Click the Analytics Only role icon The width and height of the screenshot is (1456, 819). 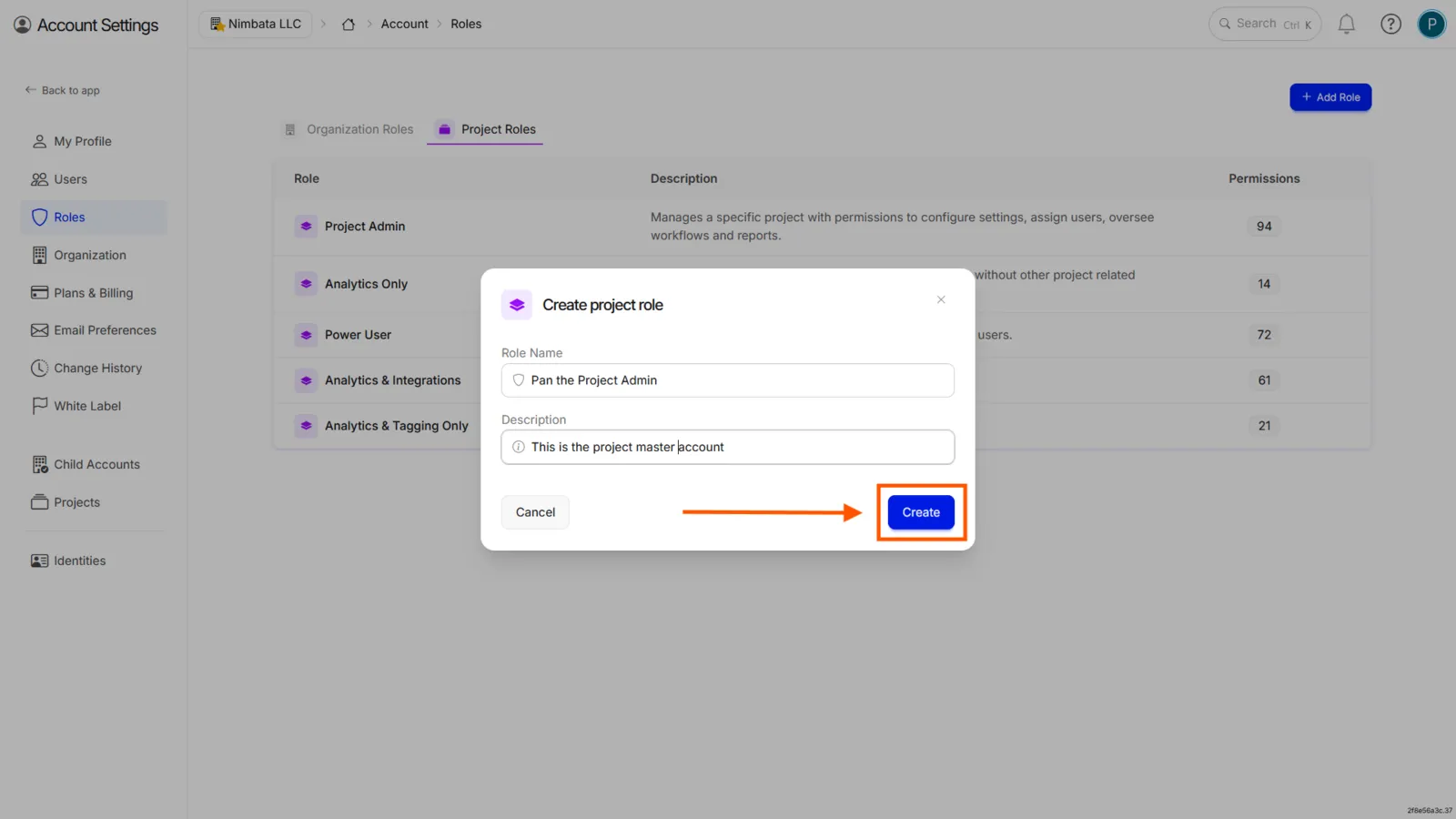(x=306, y=284)
